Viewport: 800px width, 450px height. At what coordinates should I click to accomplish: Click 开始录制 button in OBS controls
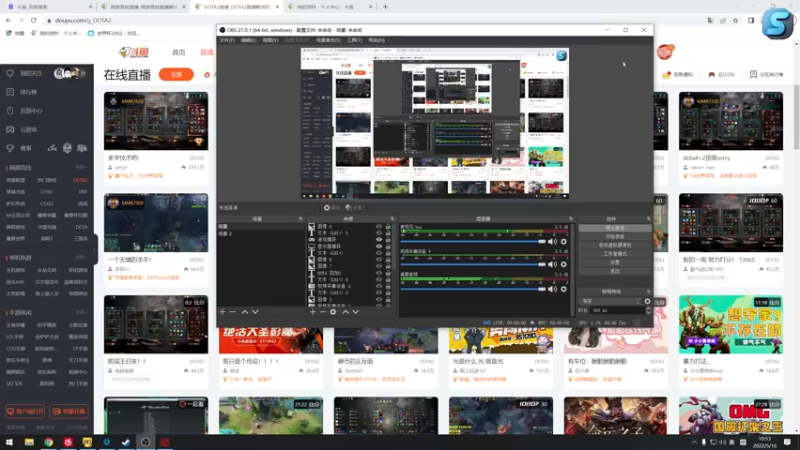pyautogui.click(x=615, y=237)
